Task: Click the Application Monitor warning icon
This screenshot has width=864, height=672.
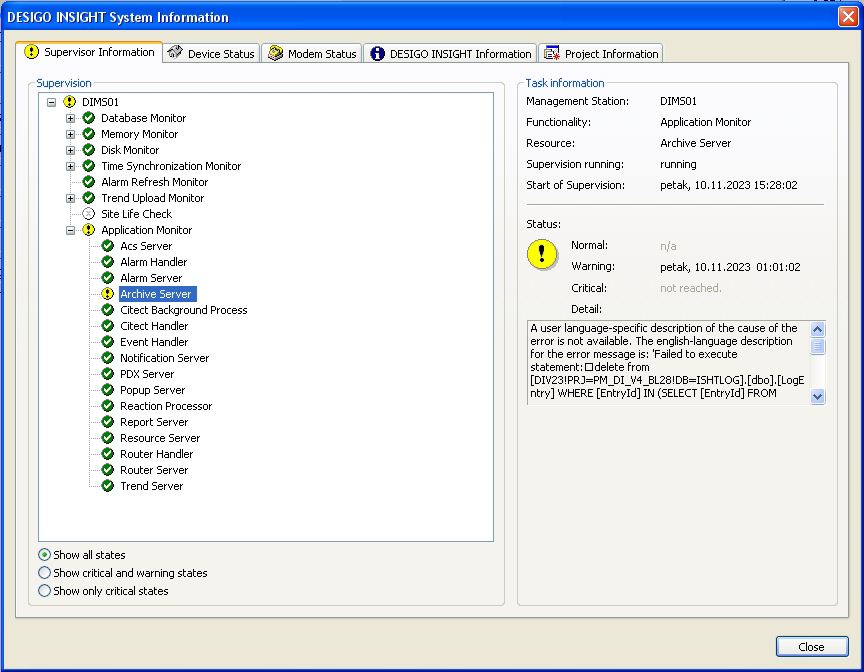Action: [89, 230]
